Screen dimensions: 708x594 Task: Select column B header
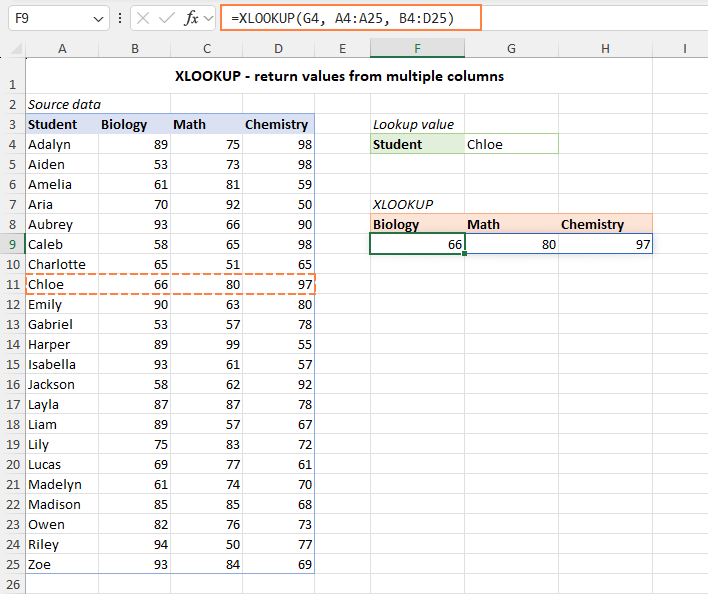pyautogui.click(x=135, y=48)
